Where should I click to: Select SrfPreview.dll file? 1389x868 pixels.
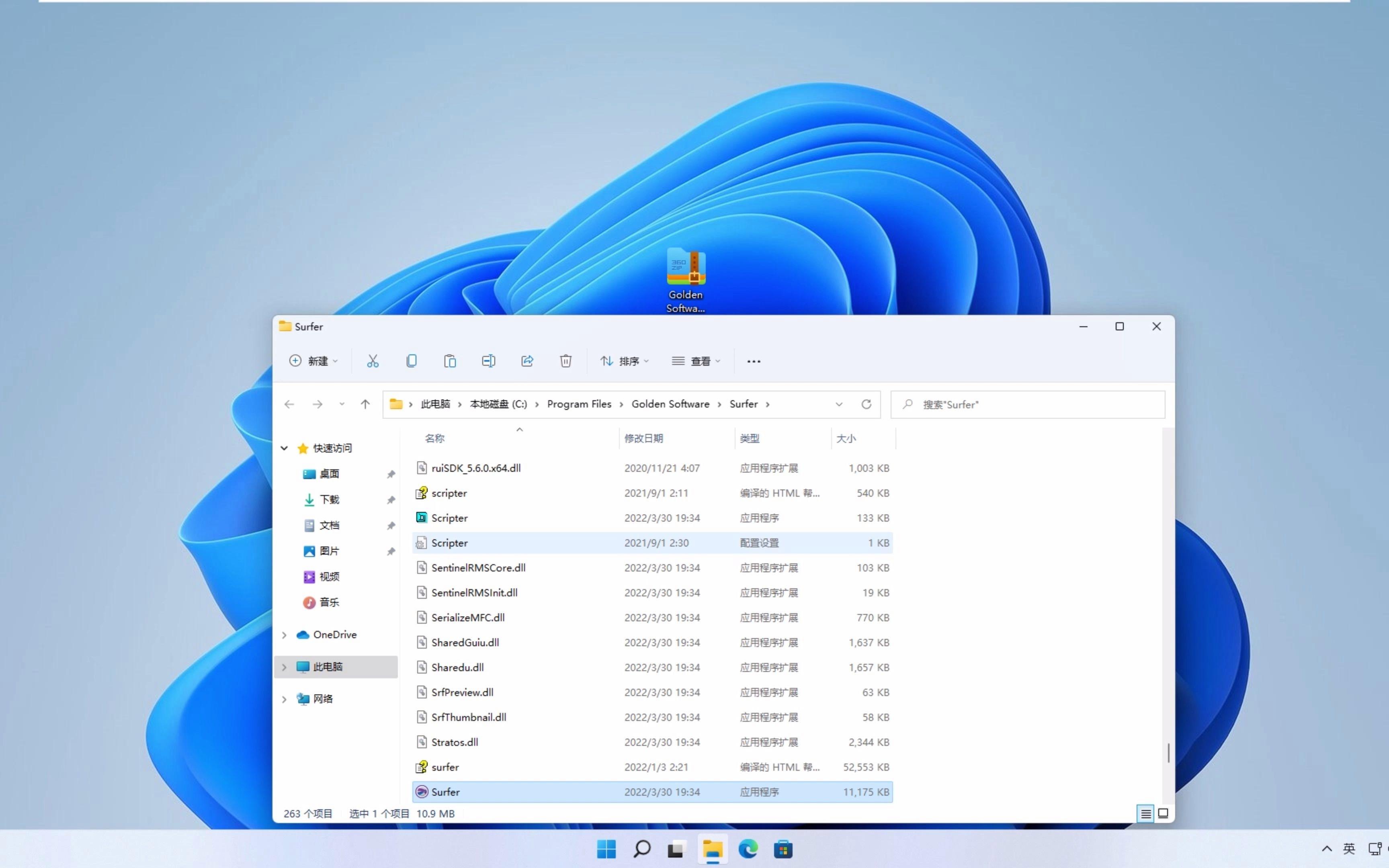tap(653, 692)
